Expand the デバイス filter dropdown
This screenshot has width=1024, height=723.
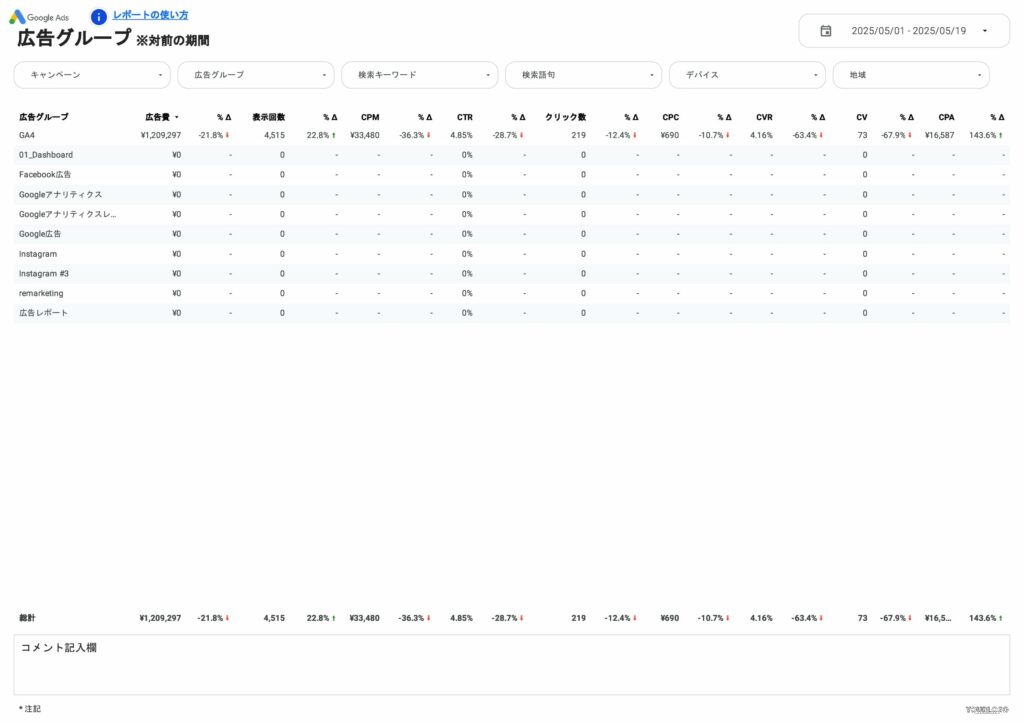click(748, 75)
